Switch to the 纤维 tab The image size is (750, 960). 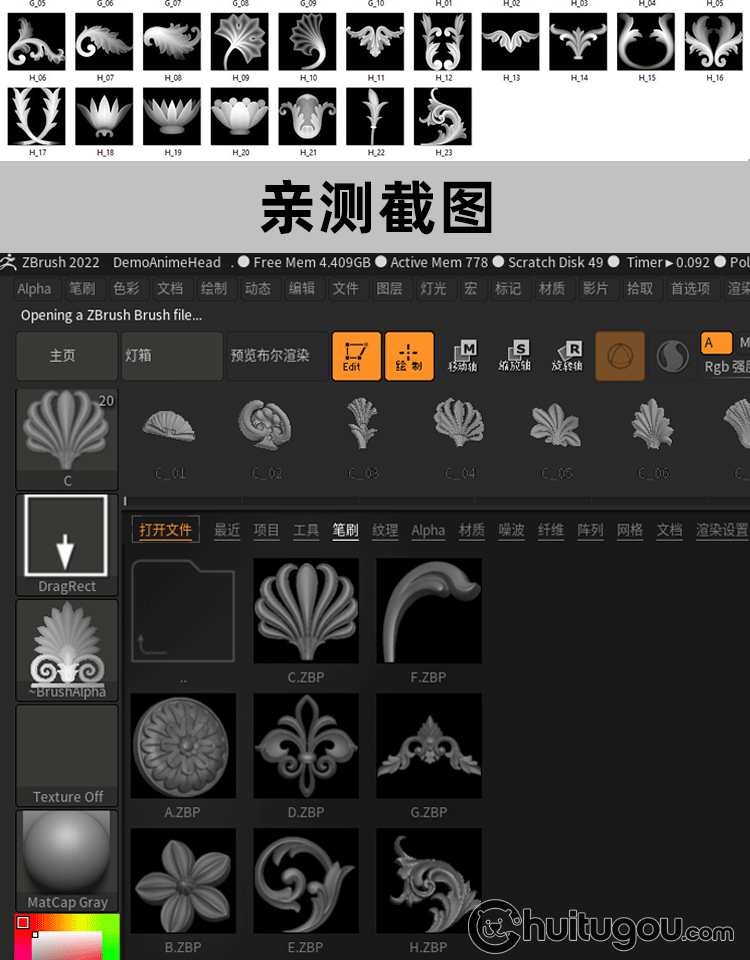pos(550,530)
